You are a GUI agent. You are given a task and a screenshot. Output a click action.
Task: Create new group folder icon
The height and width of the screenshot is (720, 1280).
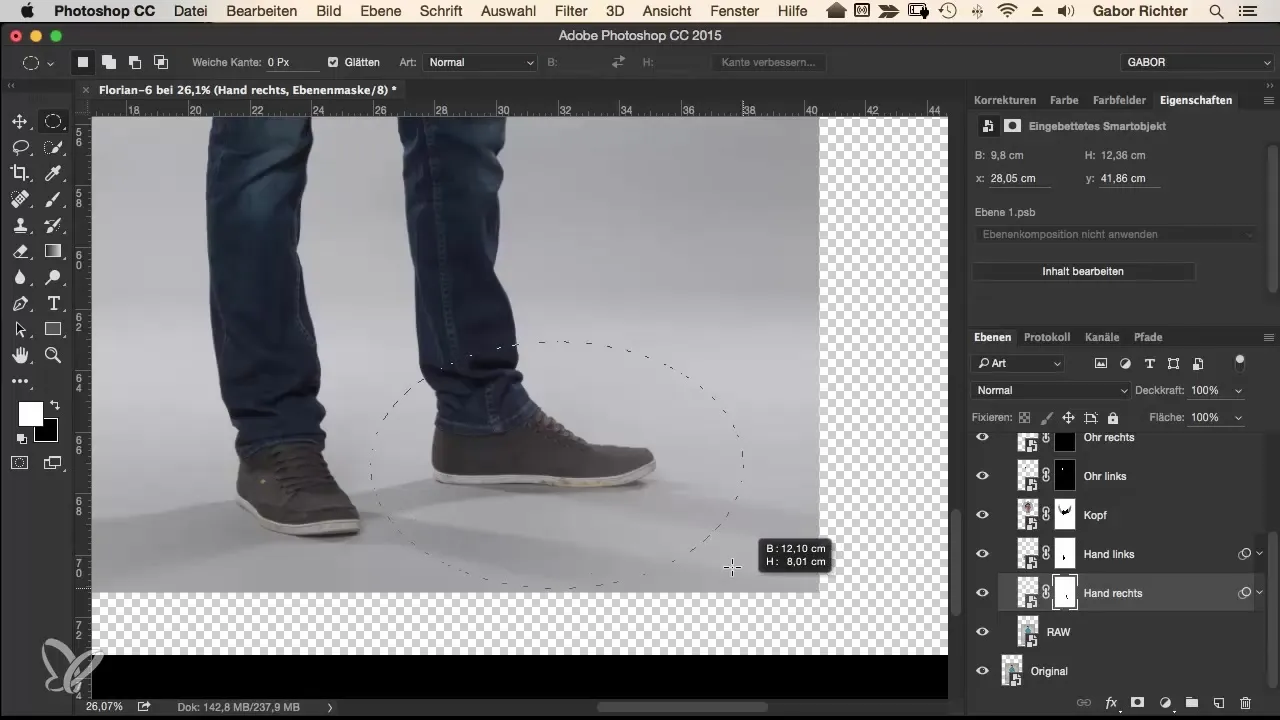click(x=1192, y=703)
